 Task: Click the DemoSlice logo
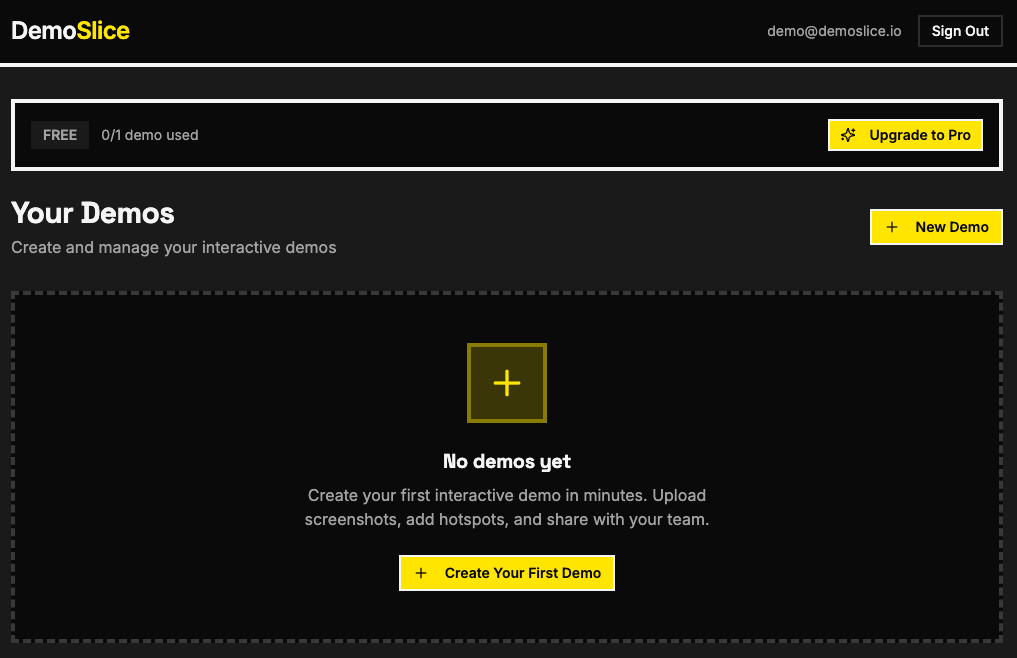click(x=70, y=30)
